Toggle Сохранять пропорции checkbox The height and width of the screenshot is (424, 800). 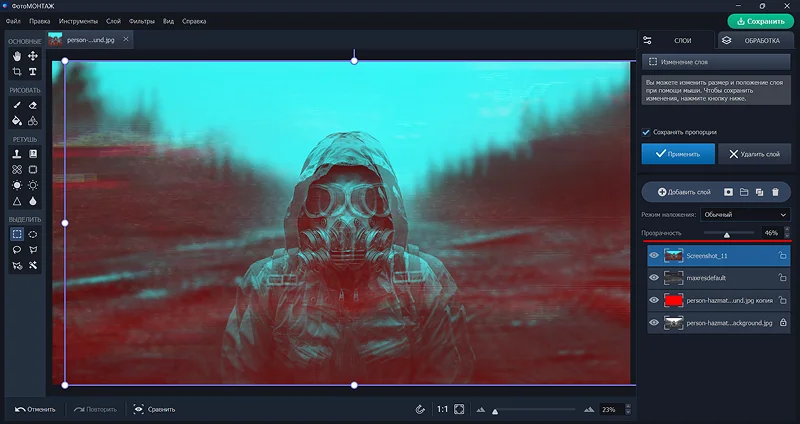click(646, 132)
